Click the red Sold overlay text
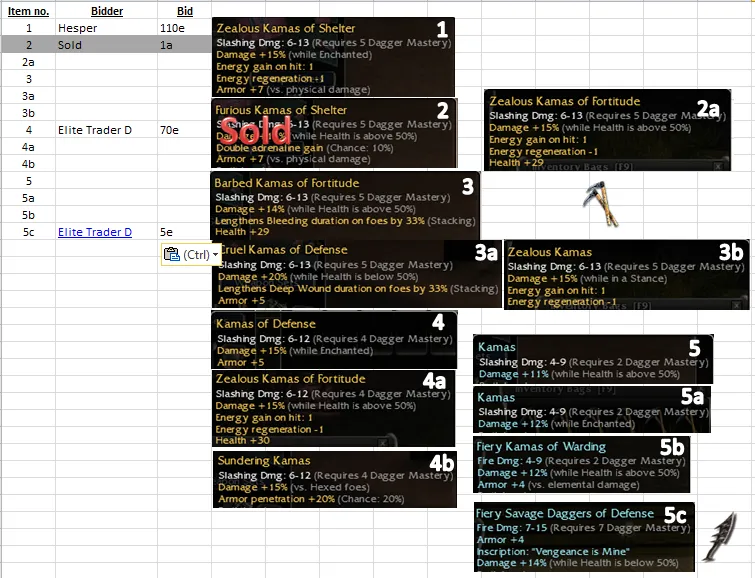Screen dimensions: 755x578 [256, 130]
